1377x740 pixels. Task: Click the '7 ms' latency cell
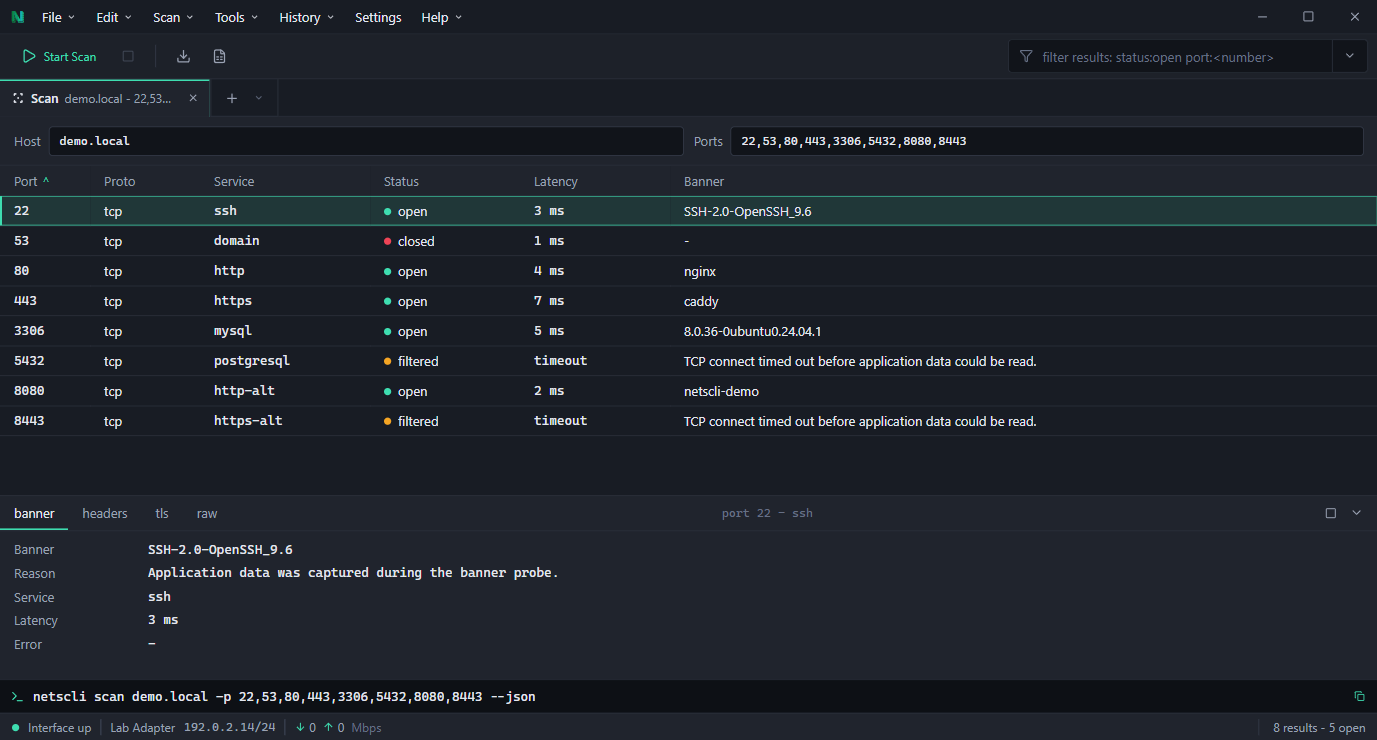tap(549, 301)
